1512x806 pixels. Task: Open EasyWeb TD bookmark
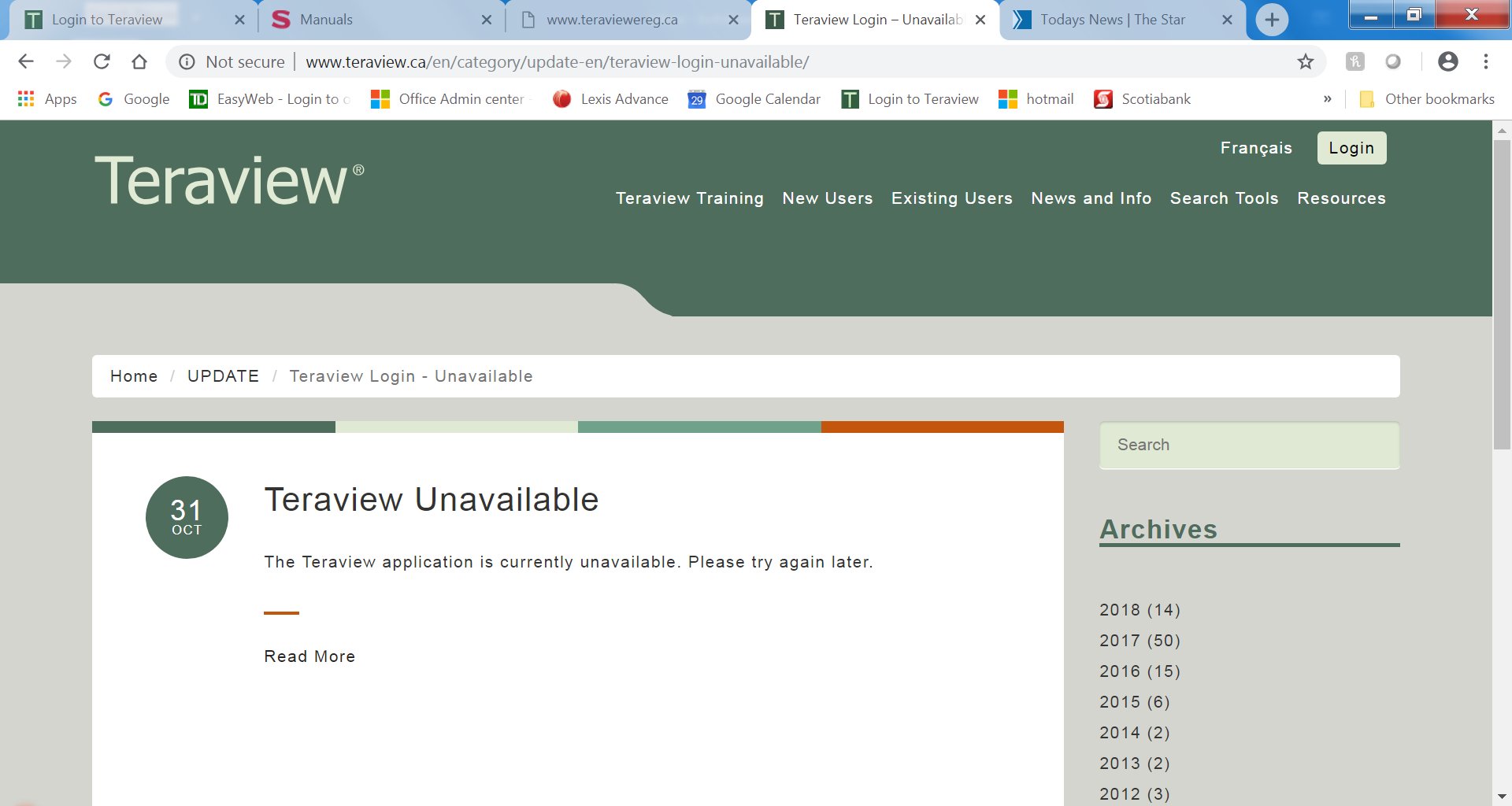point(270,99)
